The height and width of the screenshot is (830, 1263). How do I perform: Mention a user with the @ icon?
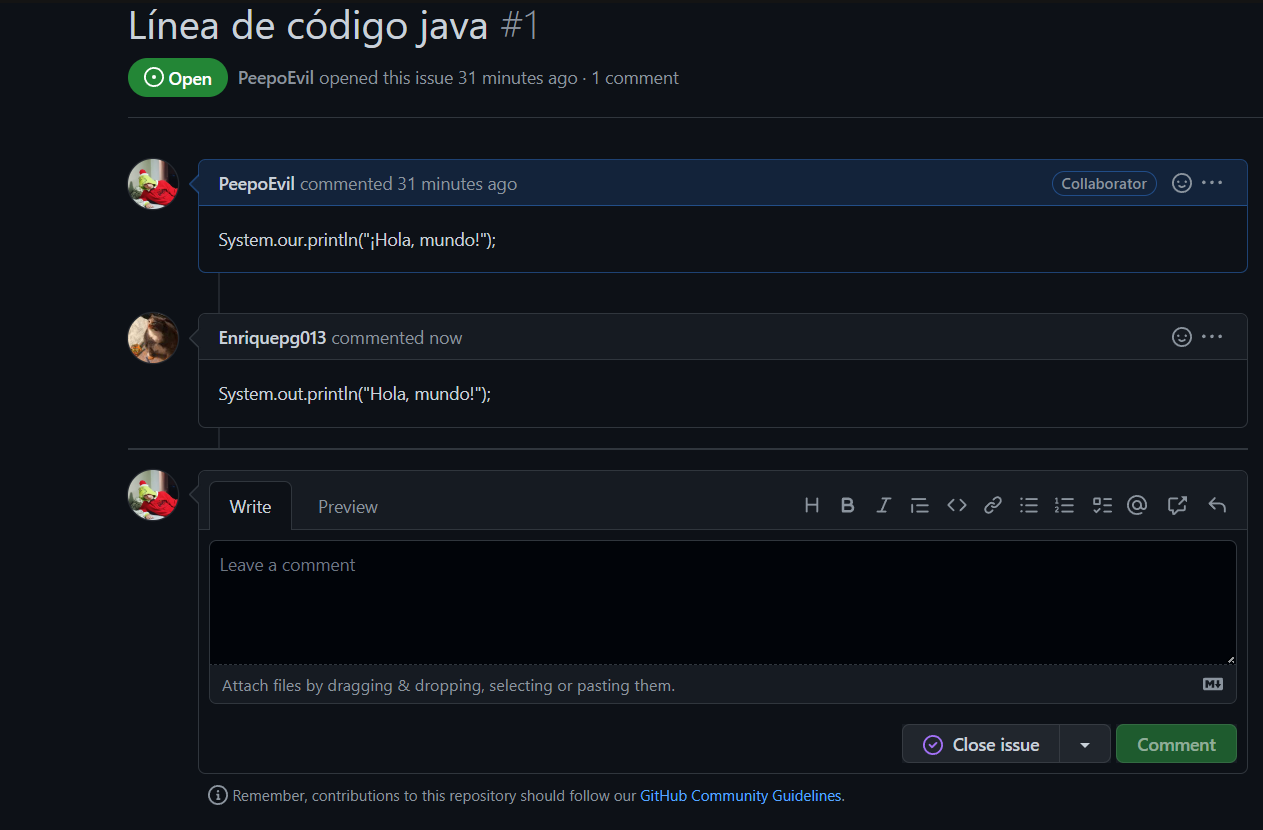click(x=1137, y=505)
